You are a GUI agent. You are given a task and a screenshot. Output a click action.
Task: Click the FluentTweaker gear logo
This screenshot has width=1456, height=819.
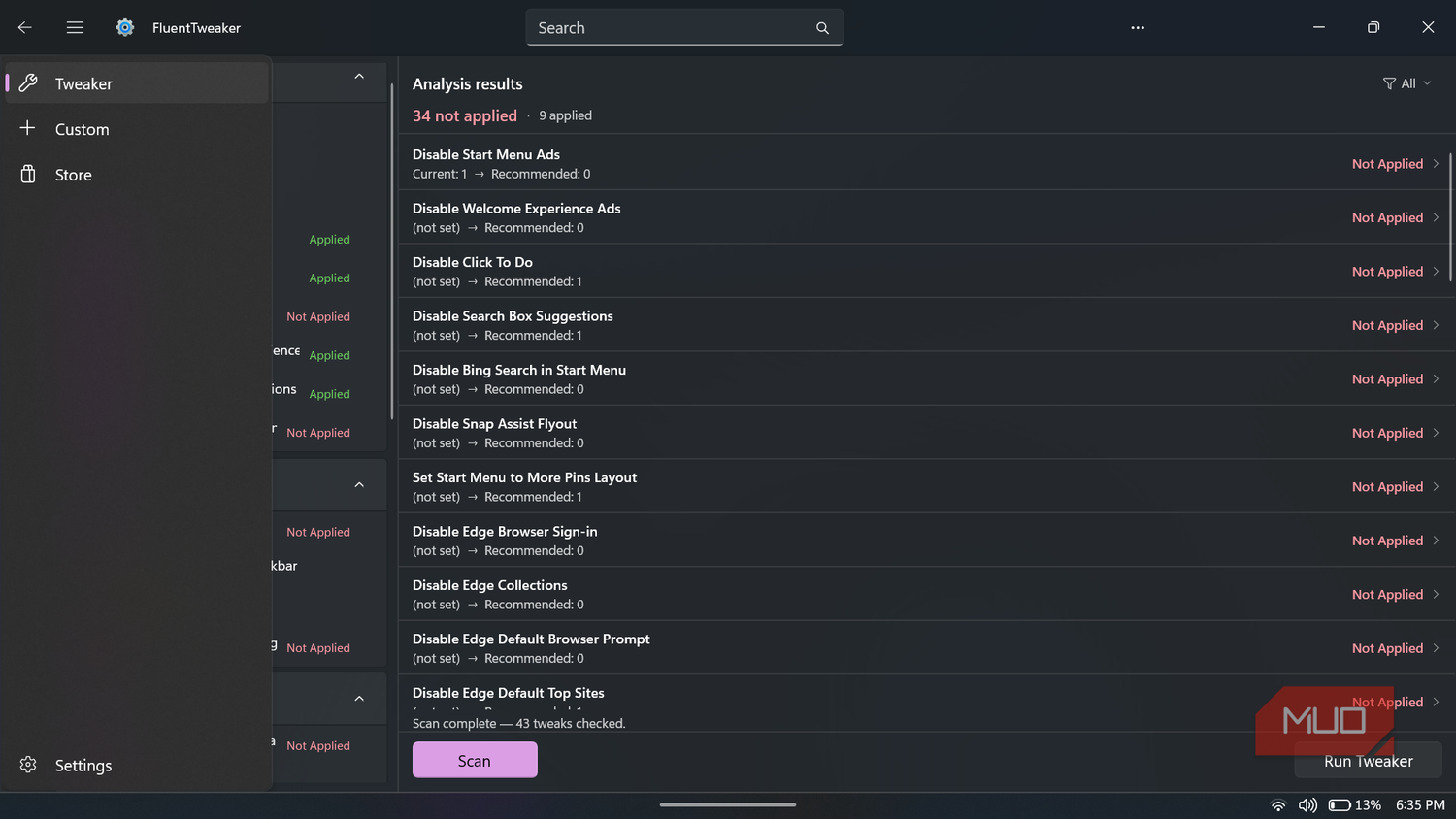tap(125, 27)
